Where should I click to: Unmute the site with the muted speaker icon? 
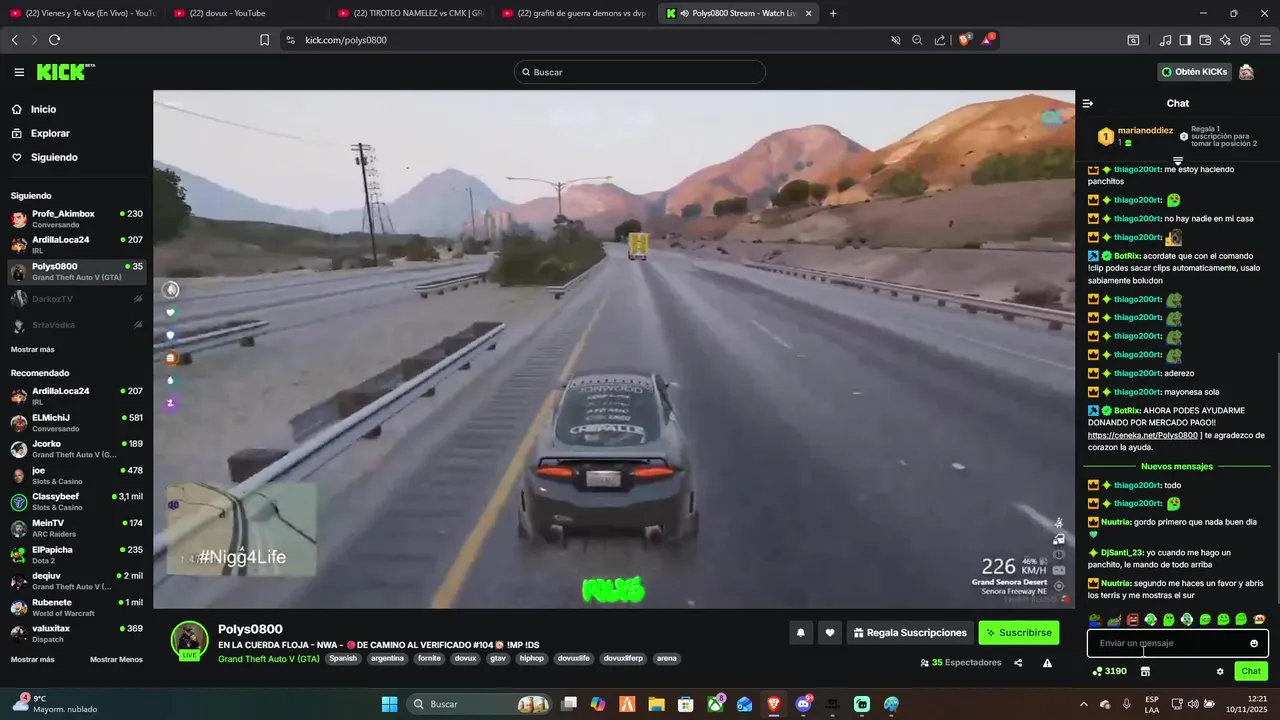[895, 40]
